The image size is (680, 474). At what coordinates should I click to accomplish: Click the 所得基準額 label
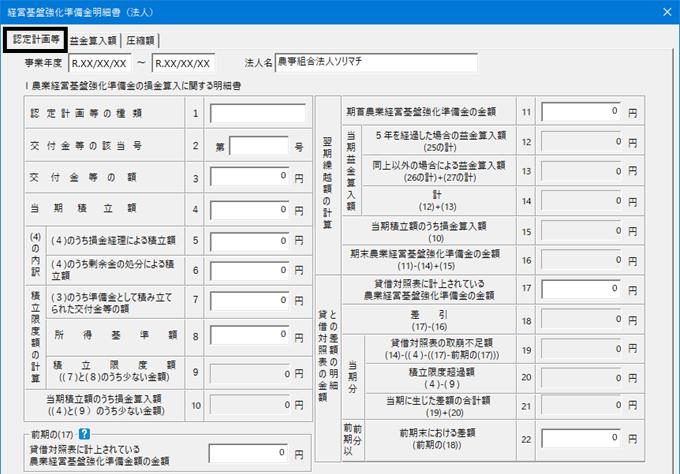[x=115, y=335]
